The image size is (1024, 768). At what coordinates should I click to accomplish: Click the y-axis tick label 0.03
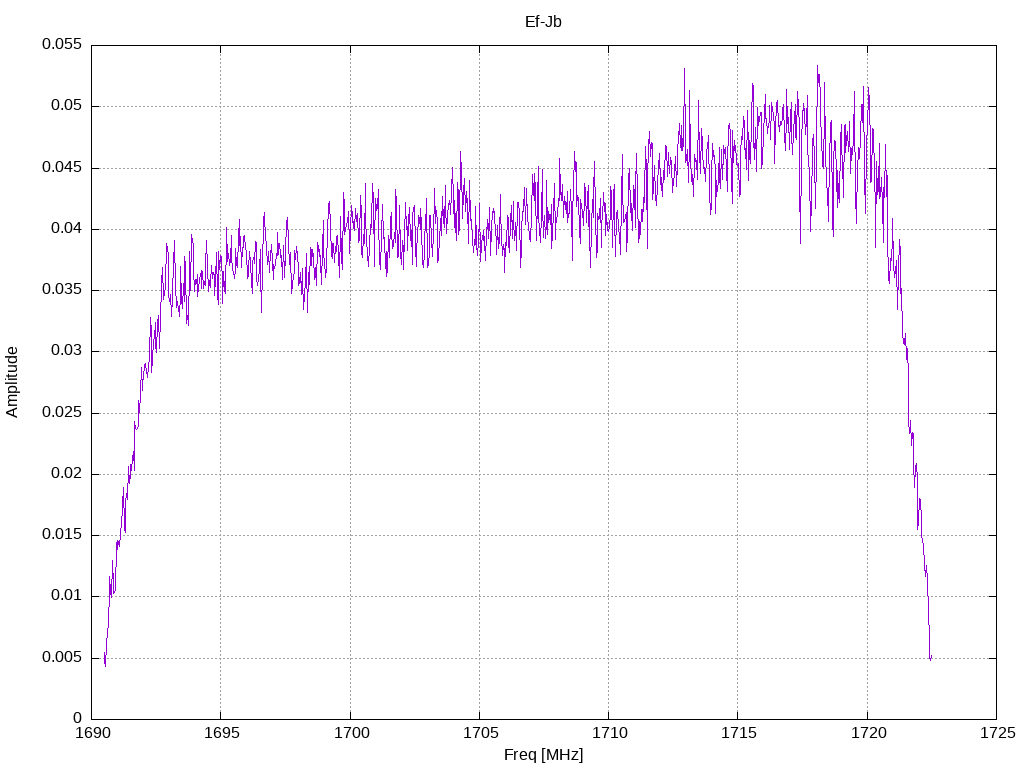(x=67, y=351)
